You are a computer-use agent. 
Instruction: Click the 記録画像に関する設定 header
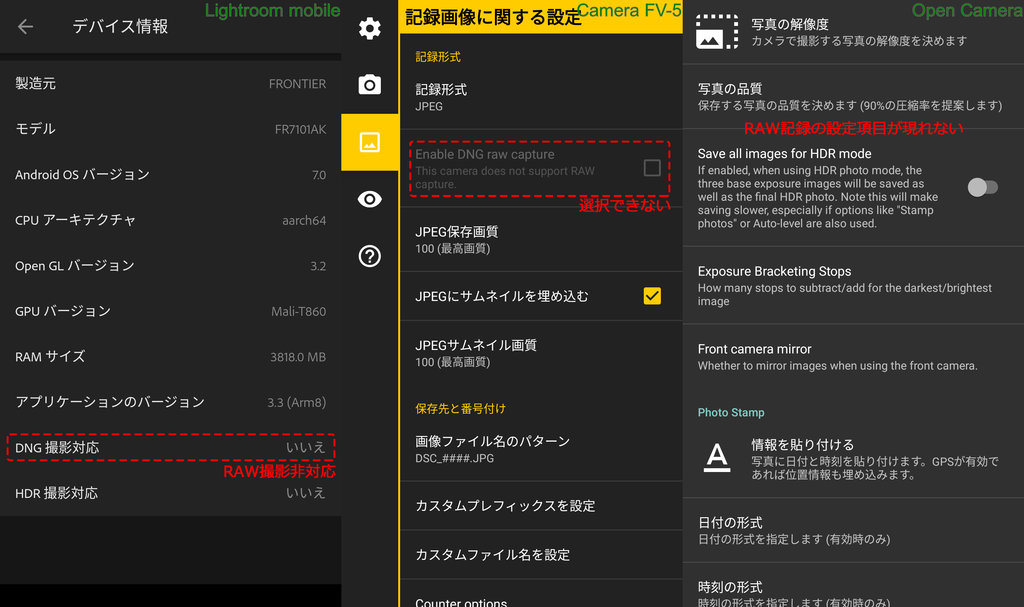coord(493,18)
